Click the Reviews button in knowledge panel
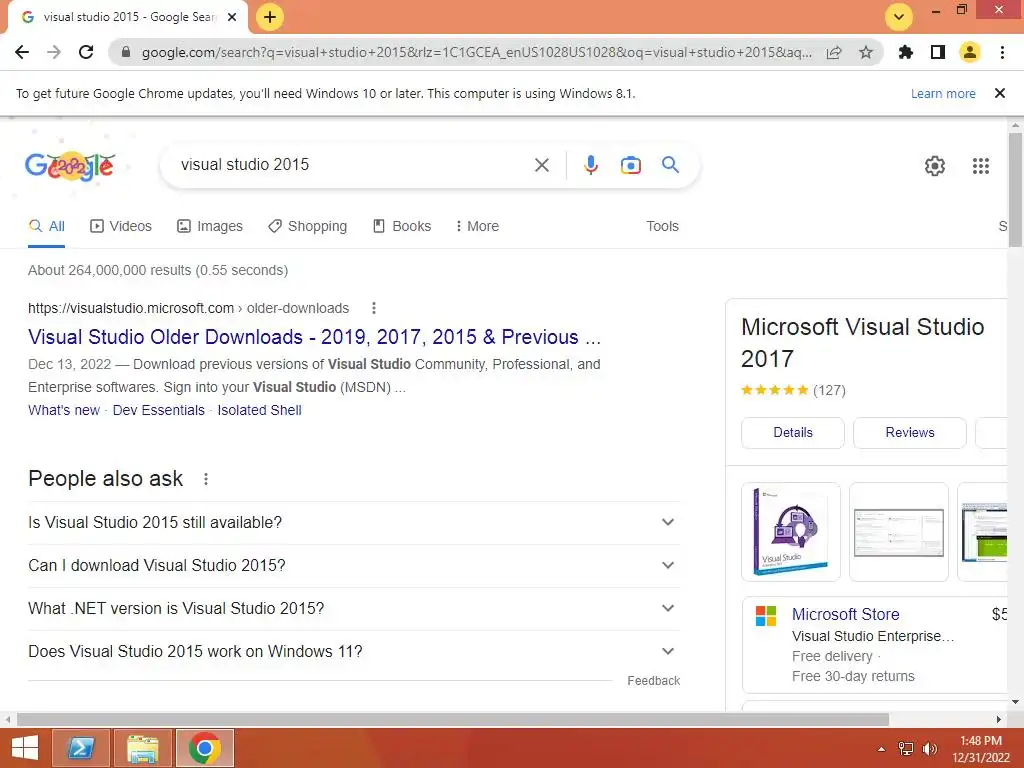1024x768 pixels. (x=910, y=432)
